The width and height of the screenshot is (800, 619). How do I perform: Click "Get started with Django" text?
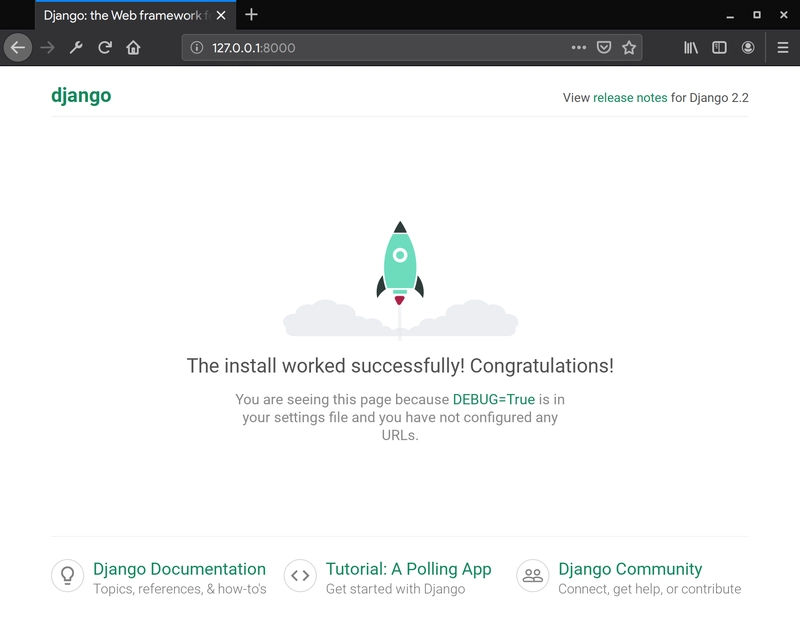(x=395, y=589)
